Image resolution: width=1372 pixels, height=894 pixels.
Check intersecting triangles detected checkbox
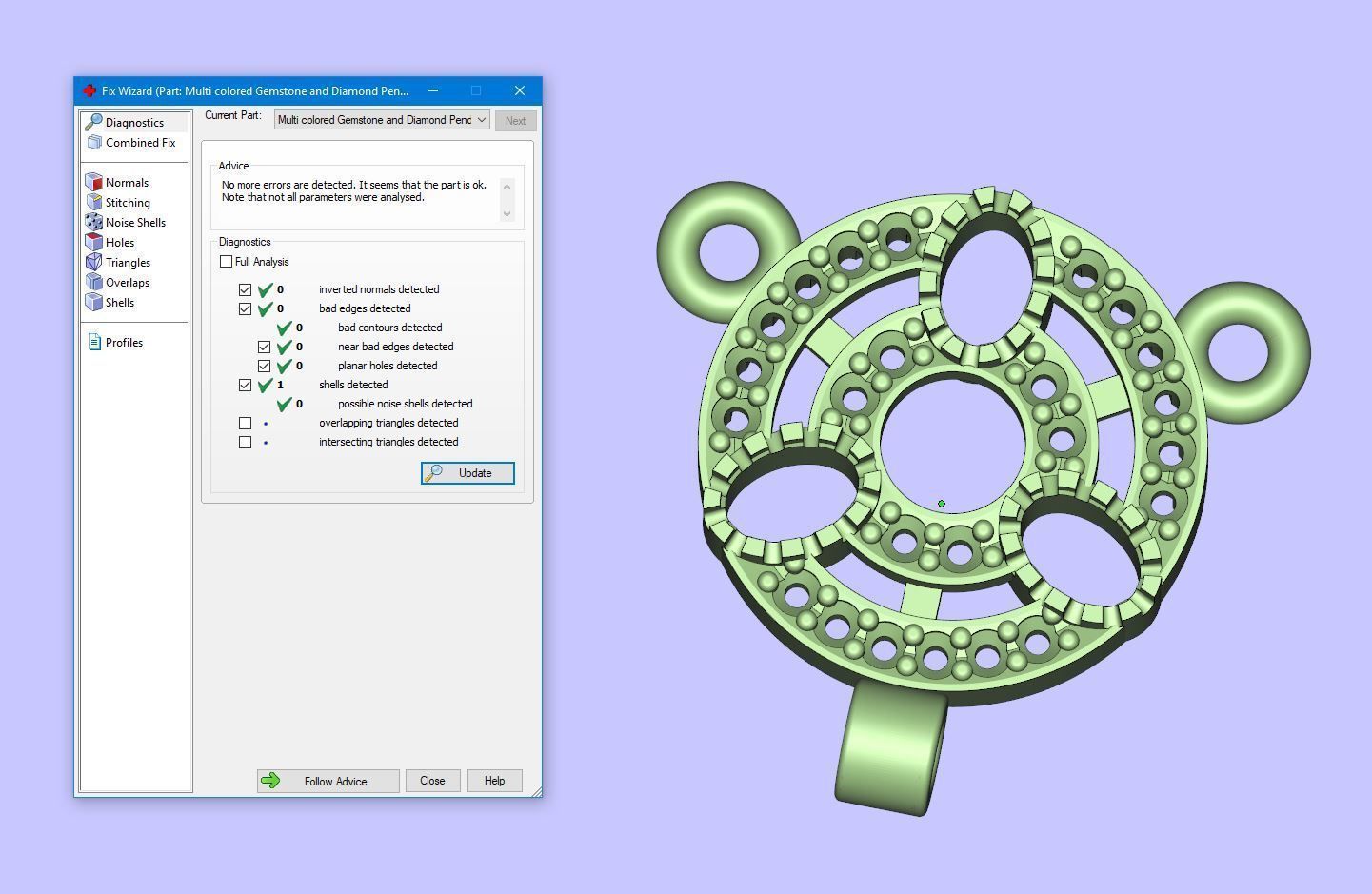(x=245, y=442)
